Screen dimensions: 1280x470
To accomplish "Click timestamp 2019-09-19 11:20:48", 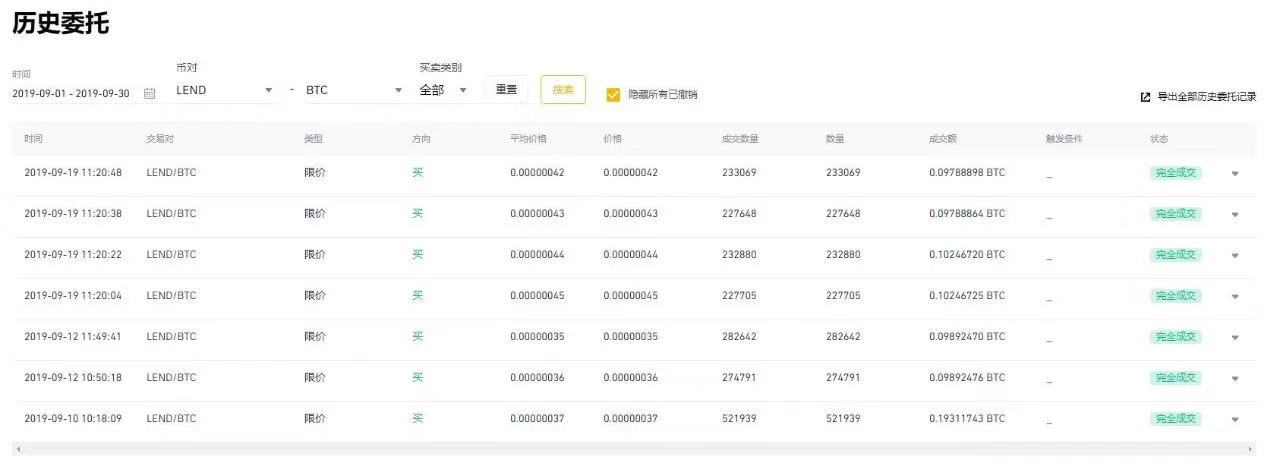I will (x=73, y=173).
